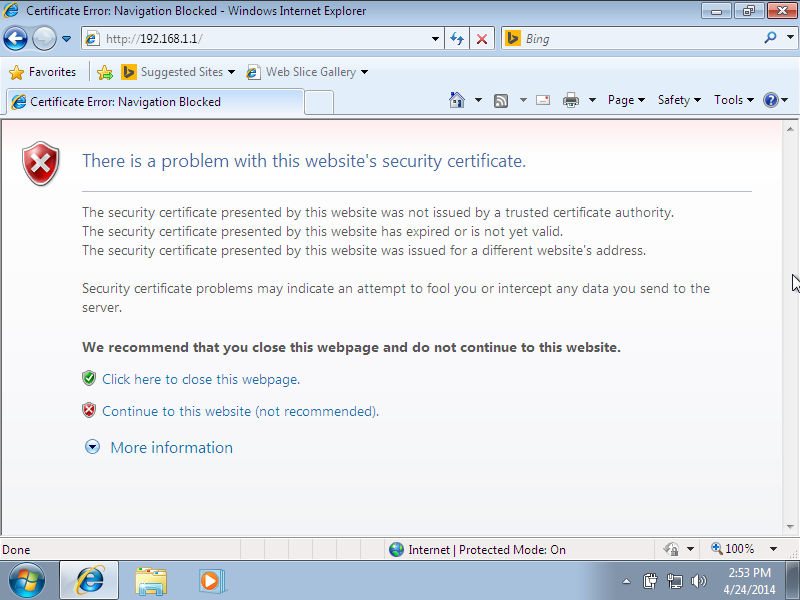Open the privacy/security status bar icon
The width and height of the screenshot is (800, 600).
671,549
